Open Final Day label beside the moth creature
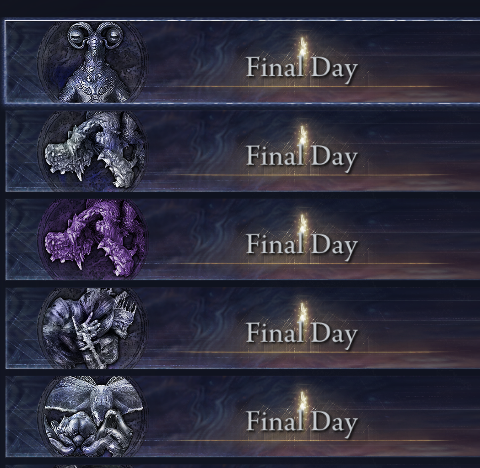This screenshot has height=468, width=480. (302, 423)
